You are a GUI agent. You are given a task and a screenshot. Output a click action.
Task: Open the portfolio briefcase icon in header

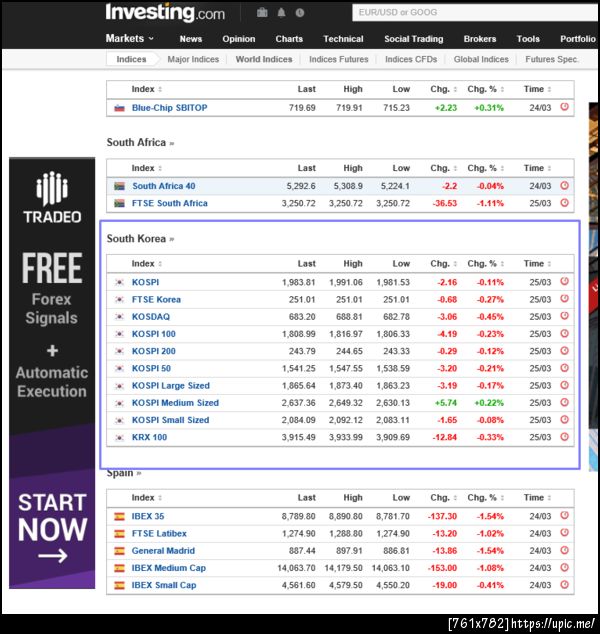[262, 13]
